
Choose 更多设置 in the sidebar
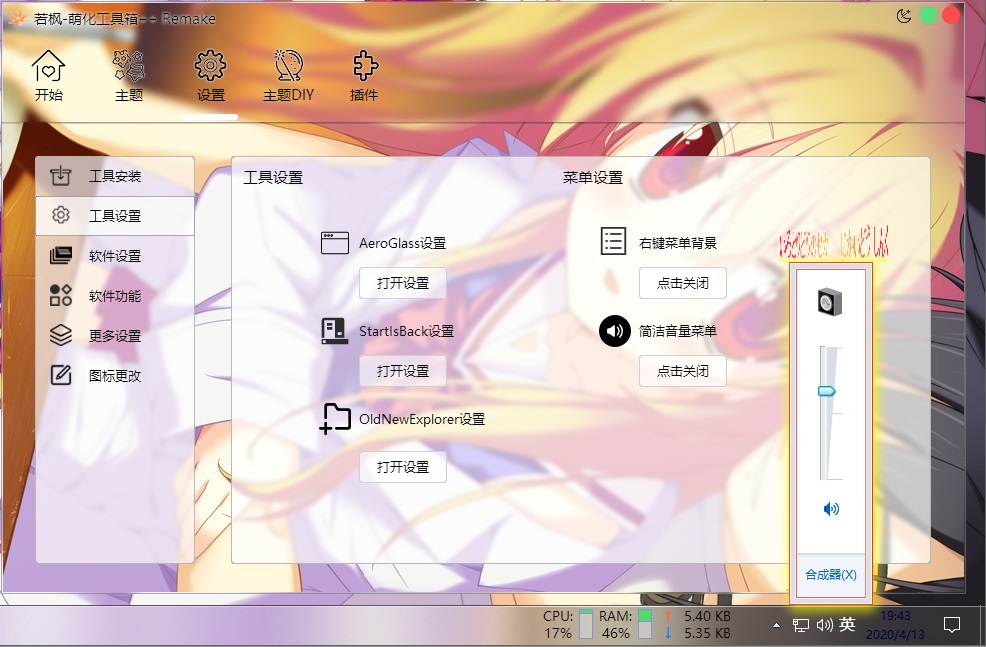(115, 336)
